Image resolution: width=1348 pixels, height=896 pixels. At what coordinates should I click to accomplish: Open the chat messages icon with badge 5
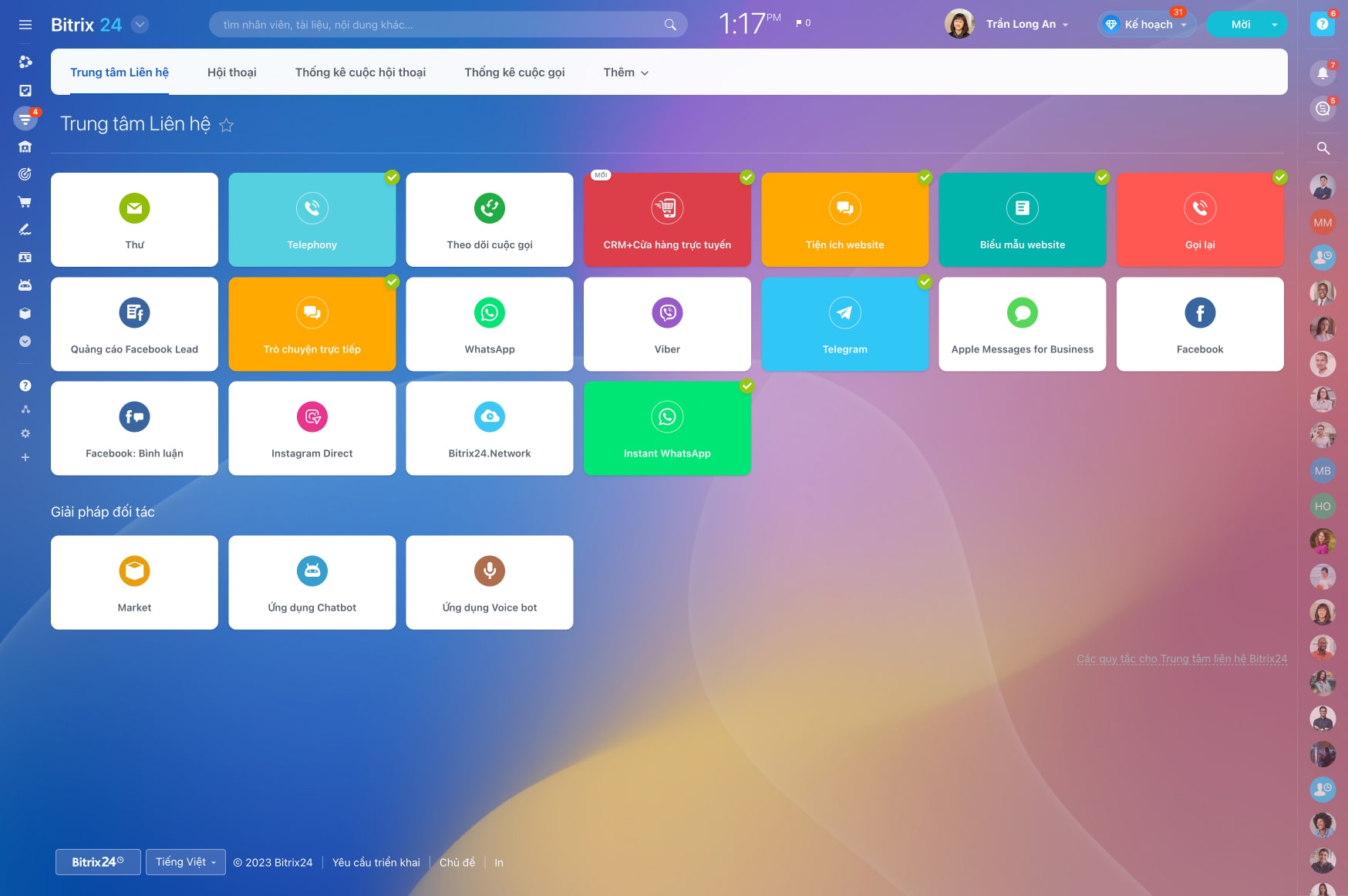1323,109
